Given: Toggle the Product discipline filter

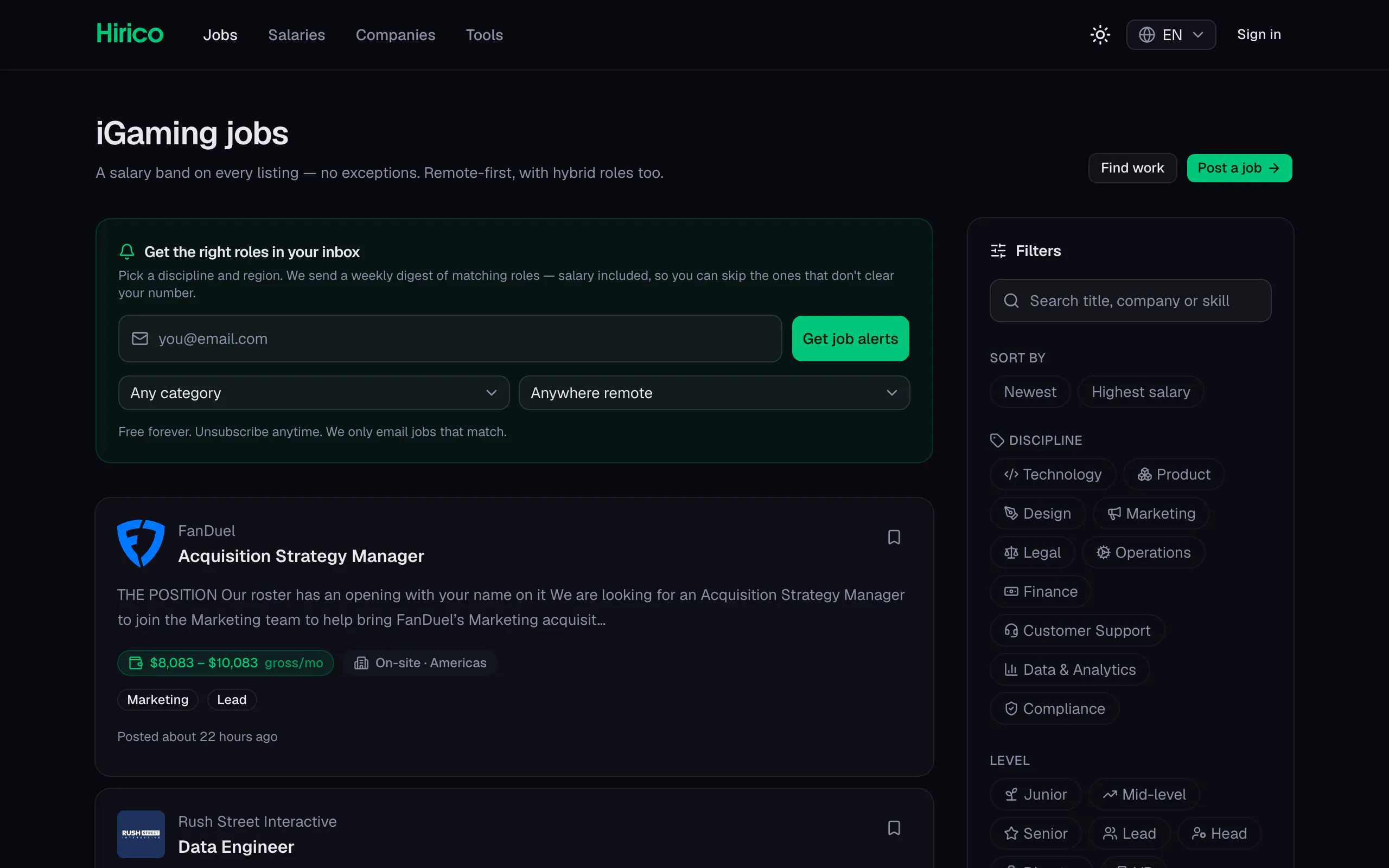Looking at the screenshot, I should point(1174,474).
